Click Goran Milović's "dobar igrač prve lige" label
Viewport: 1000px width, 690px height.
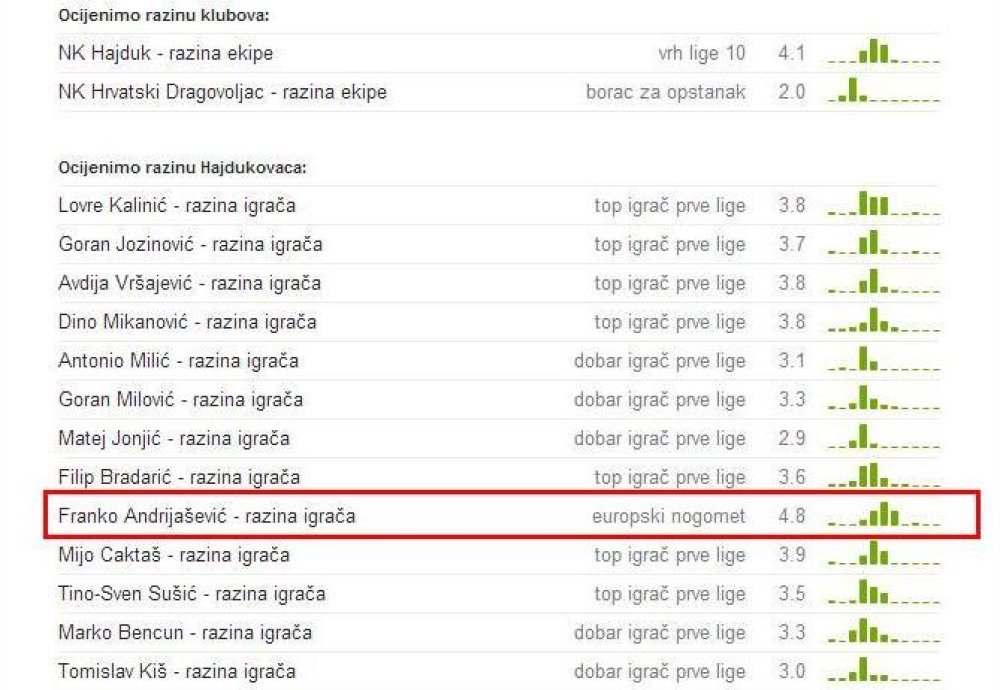coord(659,400)
